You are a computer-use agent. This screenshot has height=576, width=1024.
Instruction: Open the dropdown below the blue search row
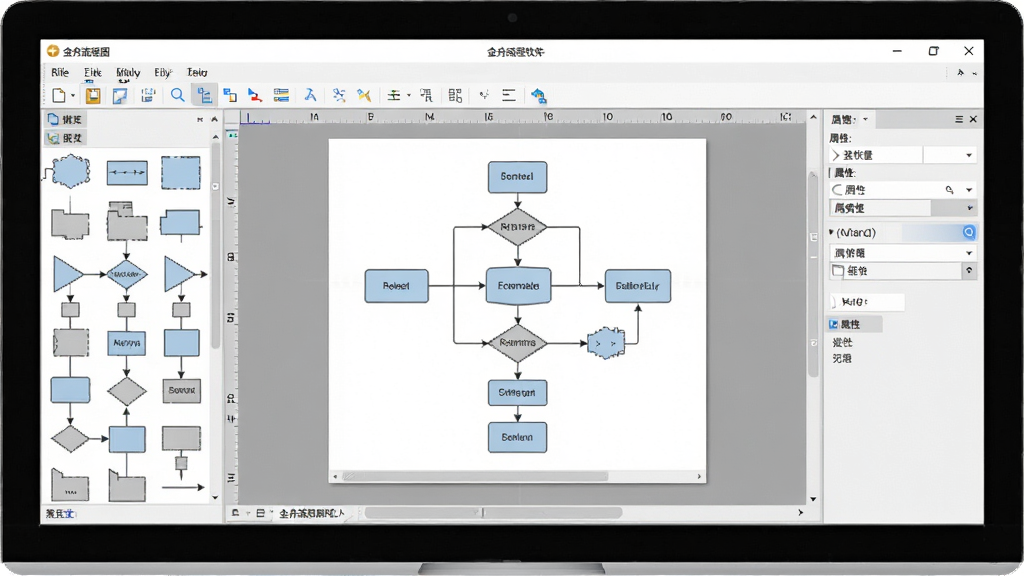(x=969, y=253)
